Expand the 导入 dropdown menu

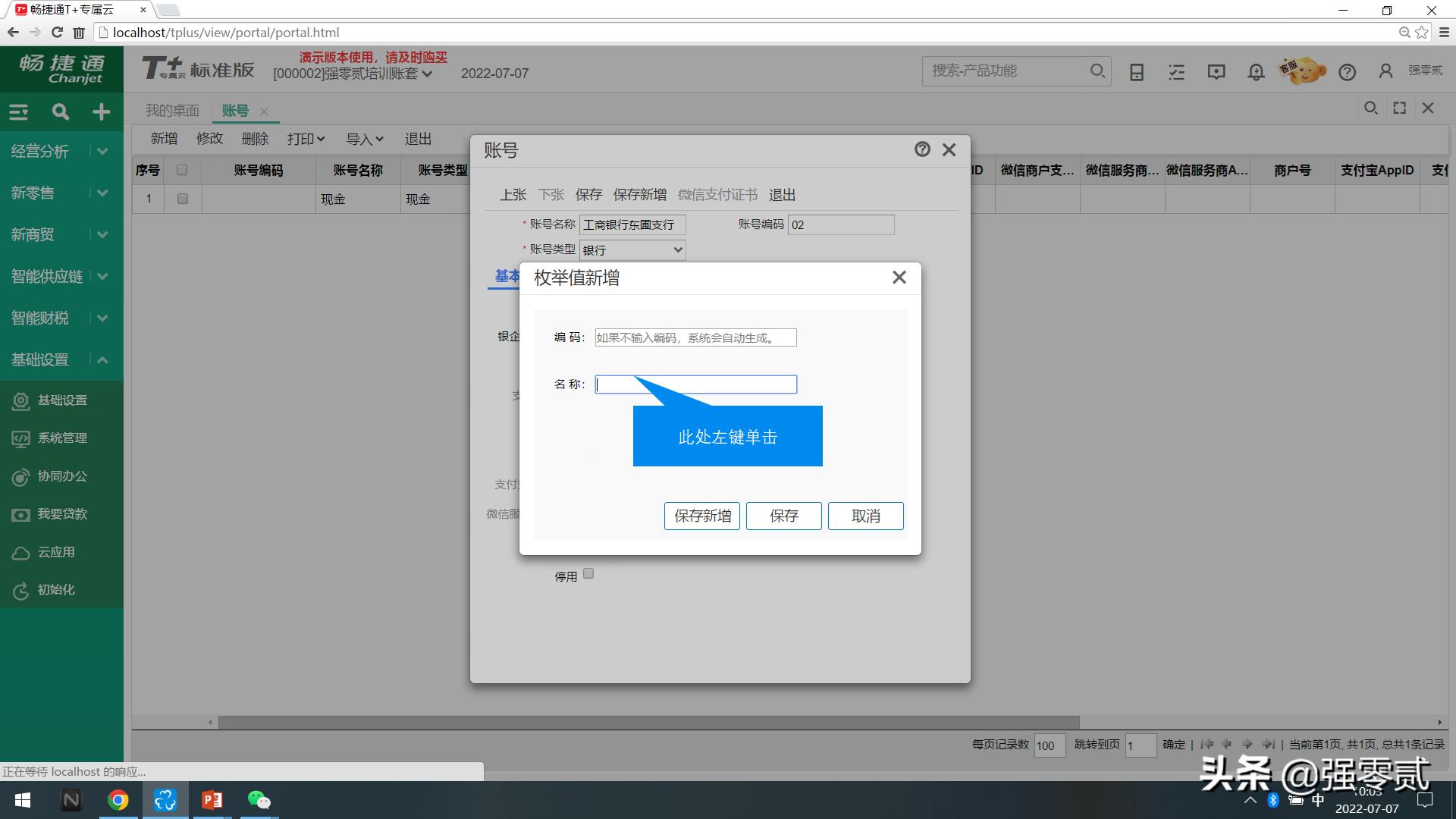pyautogui.click(x=363, y=139)
